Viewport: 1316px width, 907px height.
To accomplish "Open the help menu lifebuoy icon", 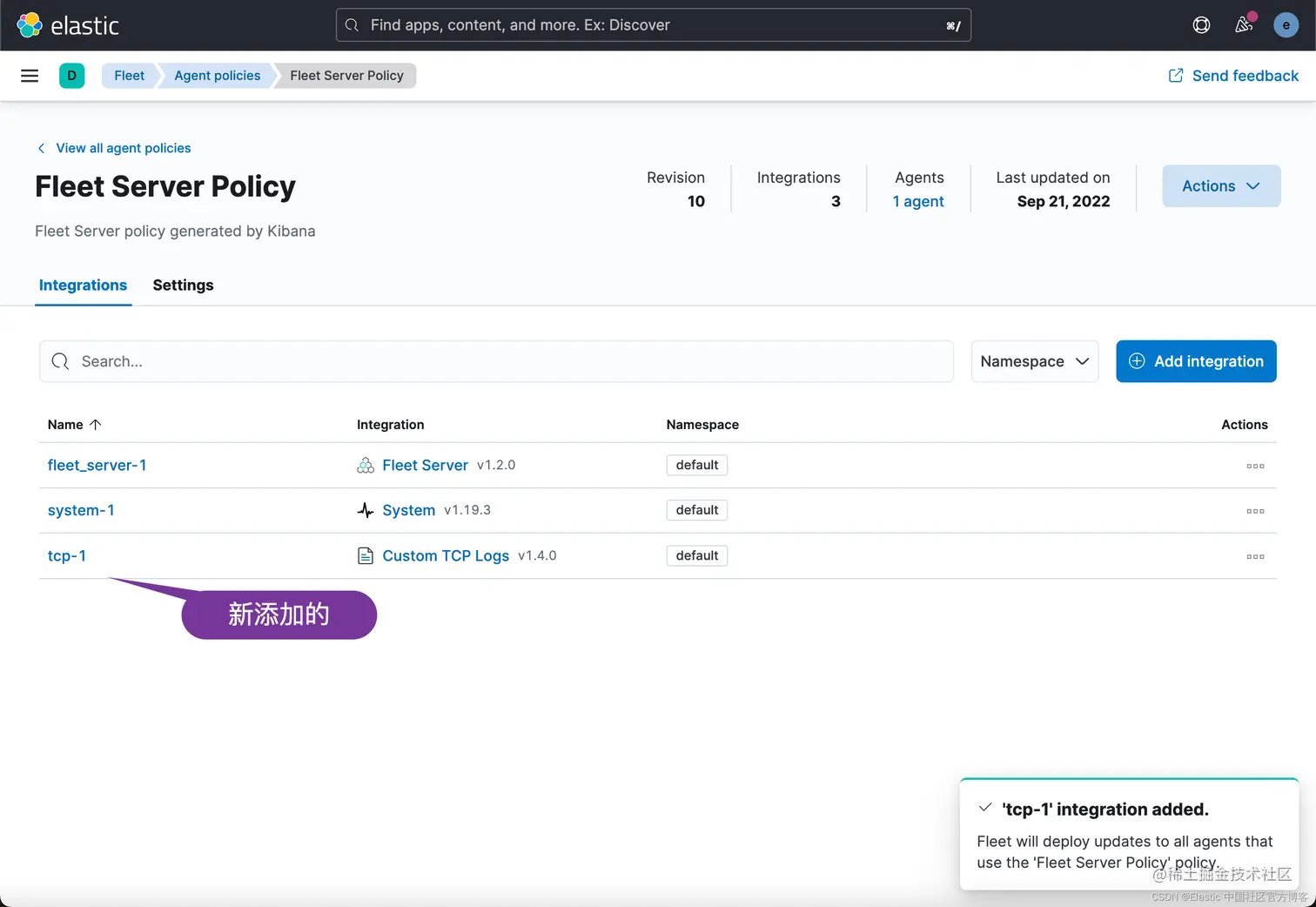I will click(1201, 25).
